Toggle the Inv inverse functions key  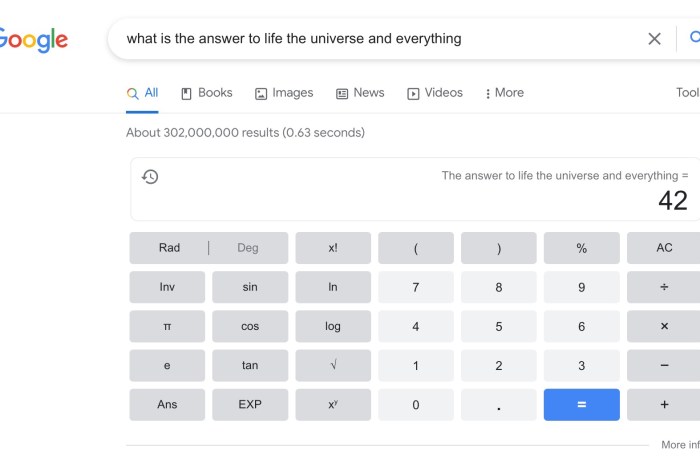(x=167, y=287)
